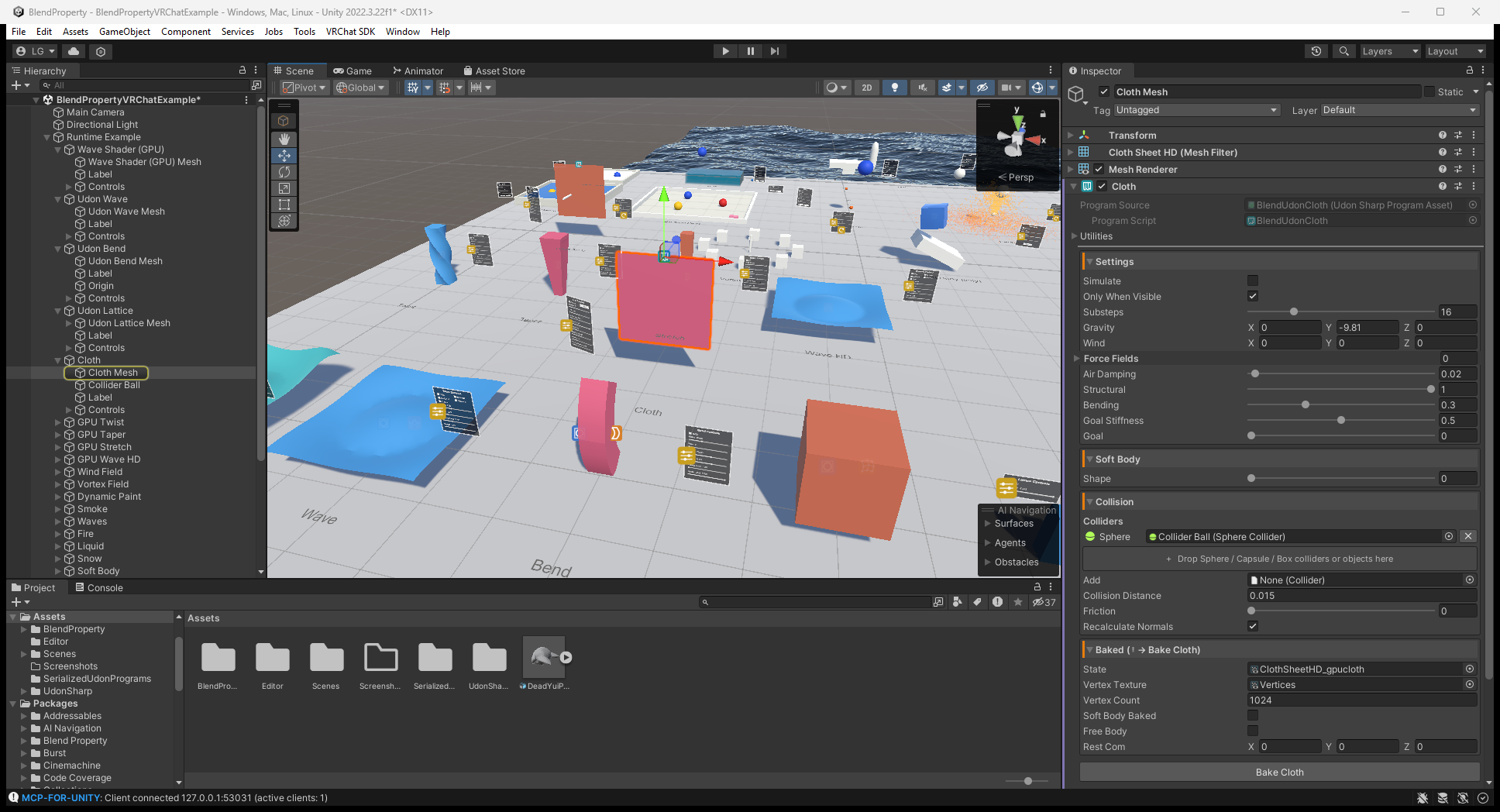Enable Soft Body Baked checkbox

click(1253, 715)
